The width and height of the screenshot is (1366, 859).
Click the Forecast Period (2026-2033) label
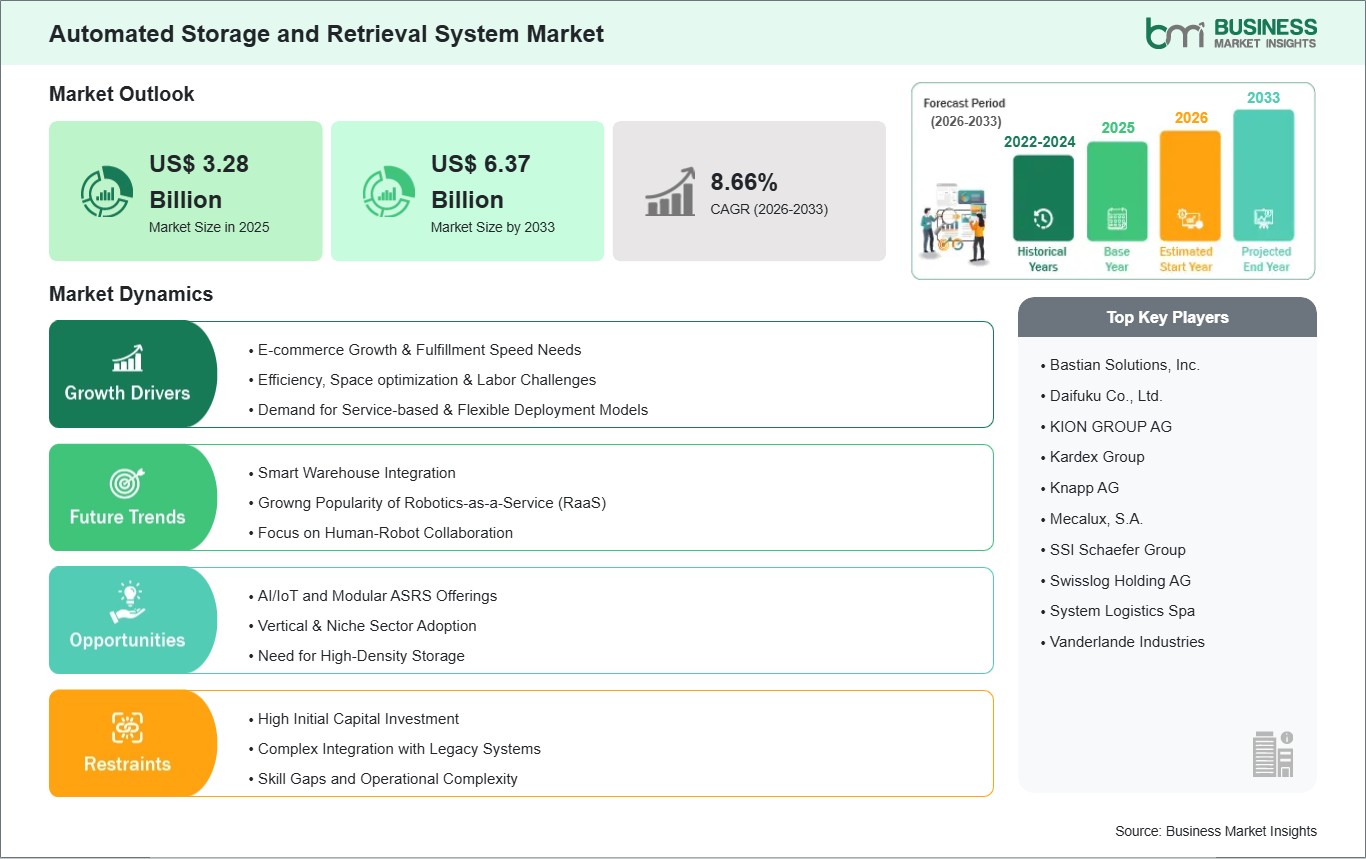(963, 110)
